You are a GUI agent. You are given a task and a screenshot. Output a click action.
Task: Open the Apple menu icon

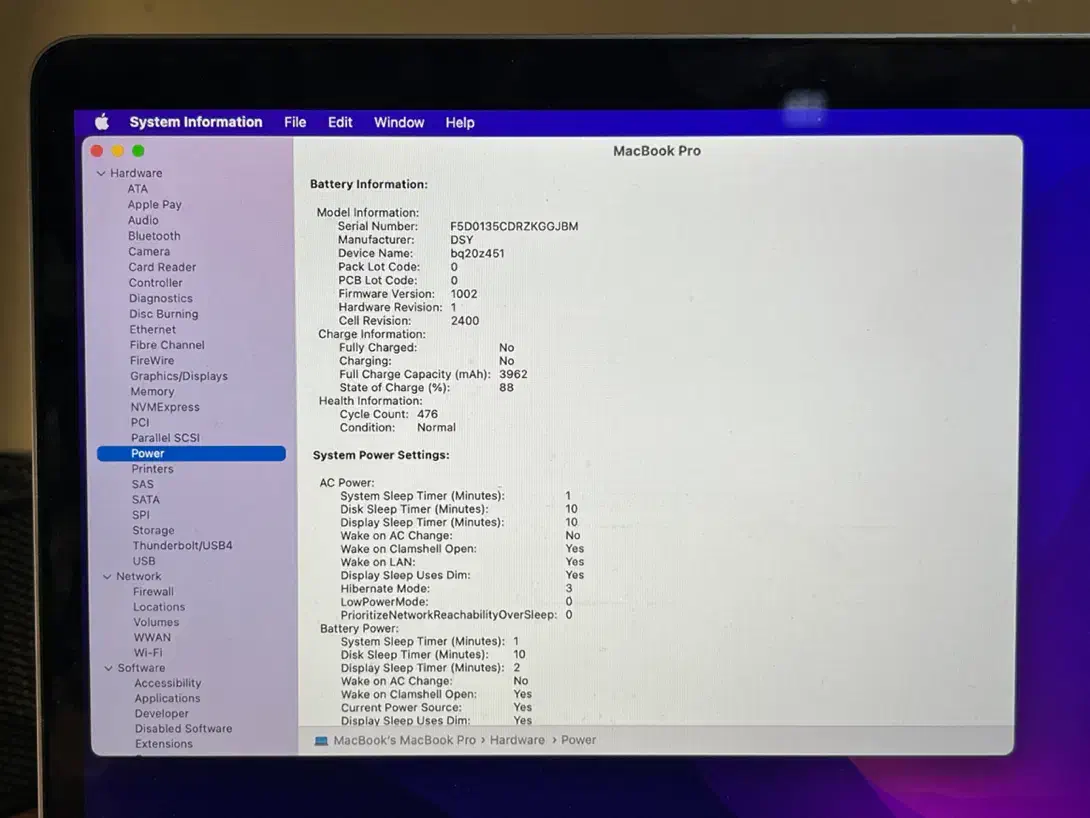[102, 122]
